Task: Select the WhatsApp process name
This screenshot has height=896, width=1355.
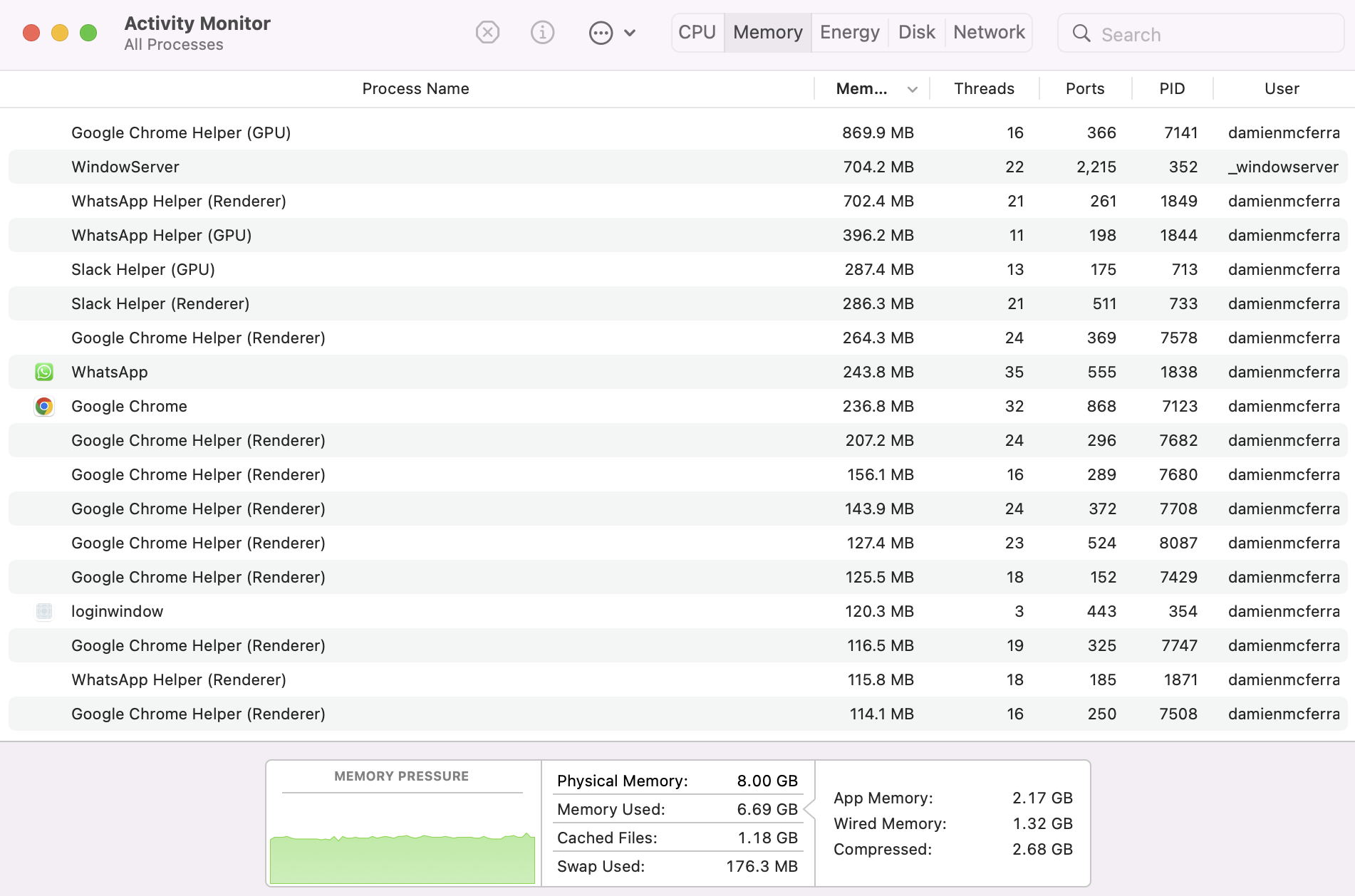Action: (x=110, y=372)
